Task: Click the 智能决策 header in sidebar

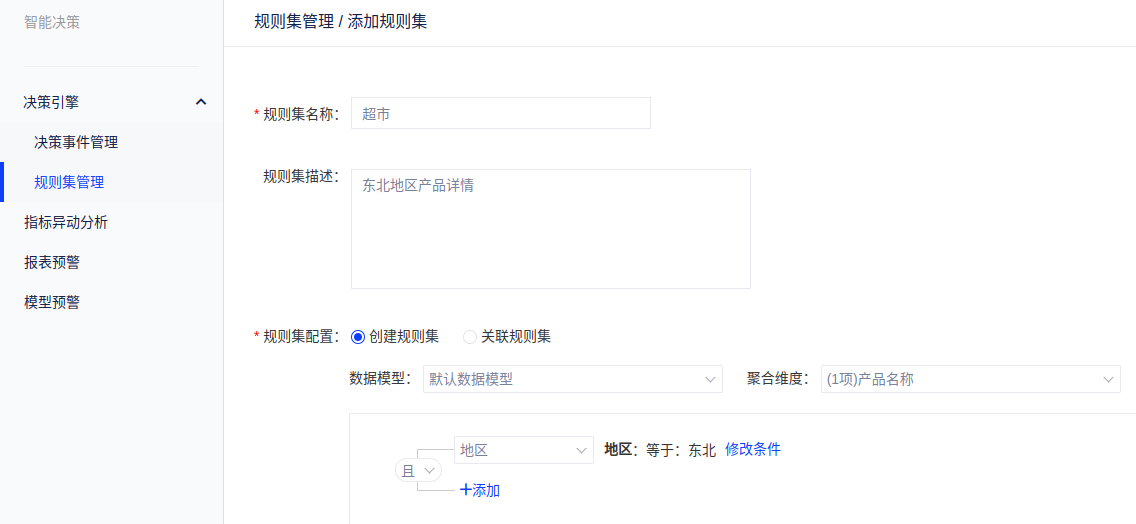Action: click(x=52, y=22)
